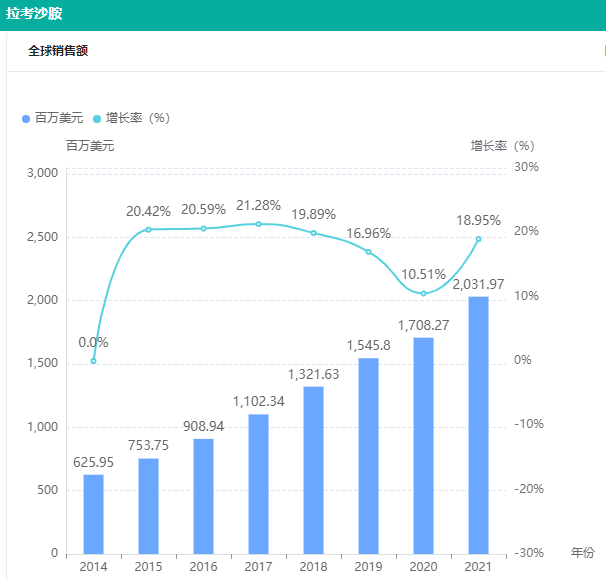Viewport: 606px width, 580px height.
Task: Toggle the 增长率 (%) legend series
Action: 132,118
